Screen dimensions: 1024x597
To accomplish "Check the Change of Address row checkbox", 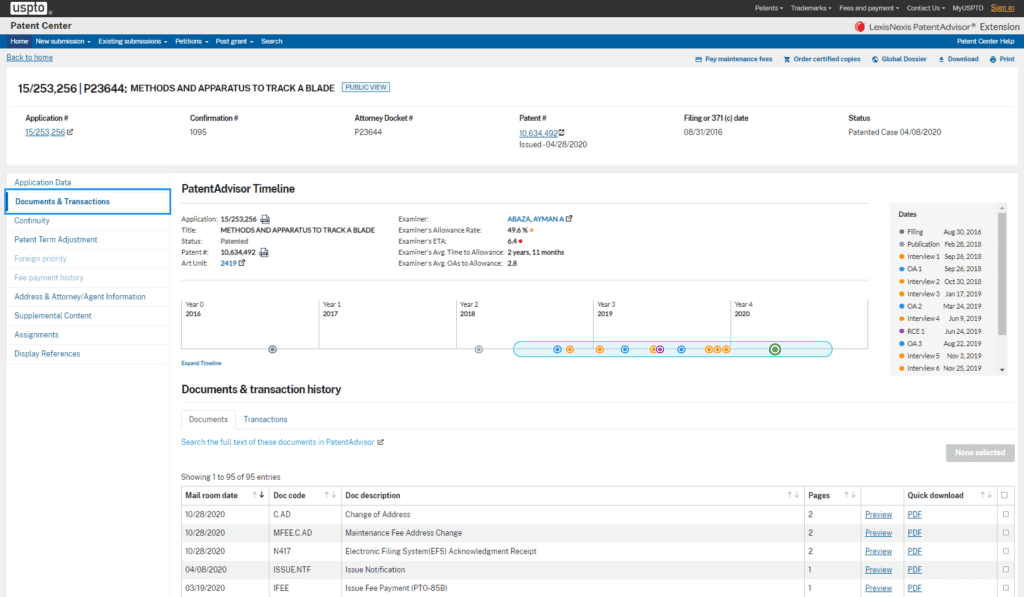I will pyautogui.click(x=1006, y=514).
